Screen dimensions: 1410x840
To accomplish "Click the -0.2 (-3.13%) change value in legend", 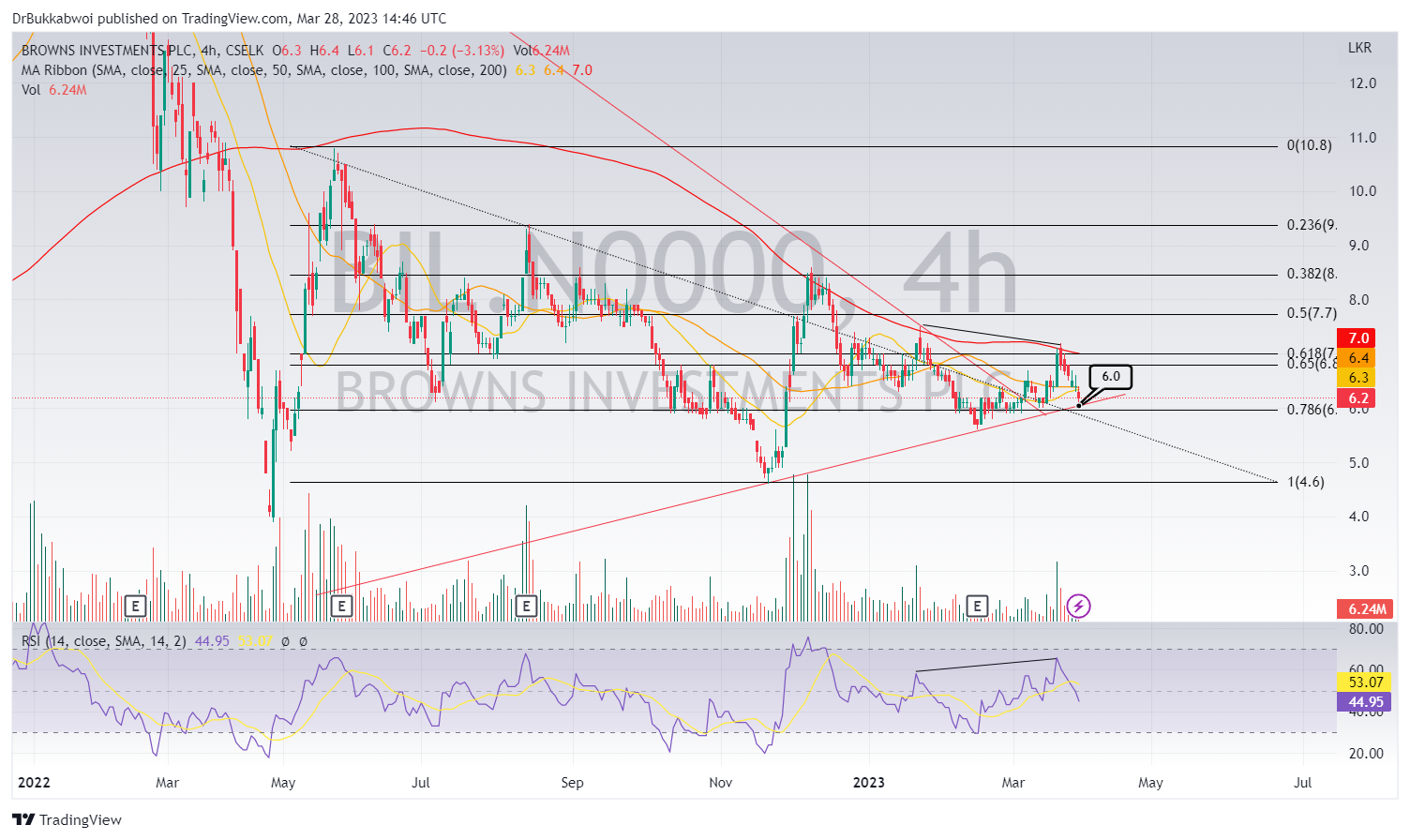I will point(461,51).
